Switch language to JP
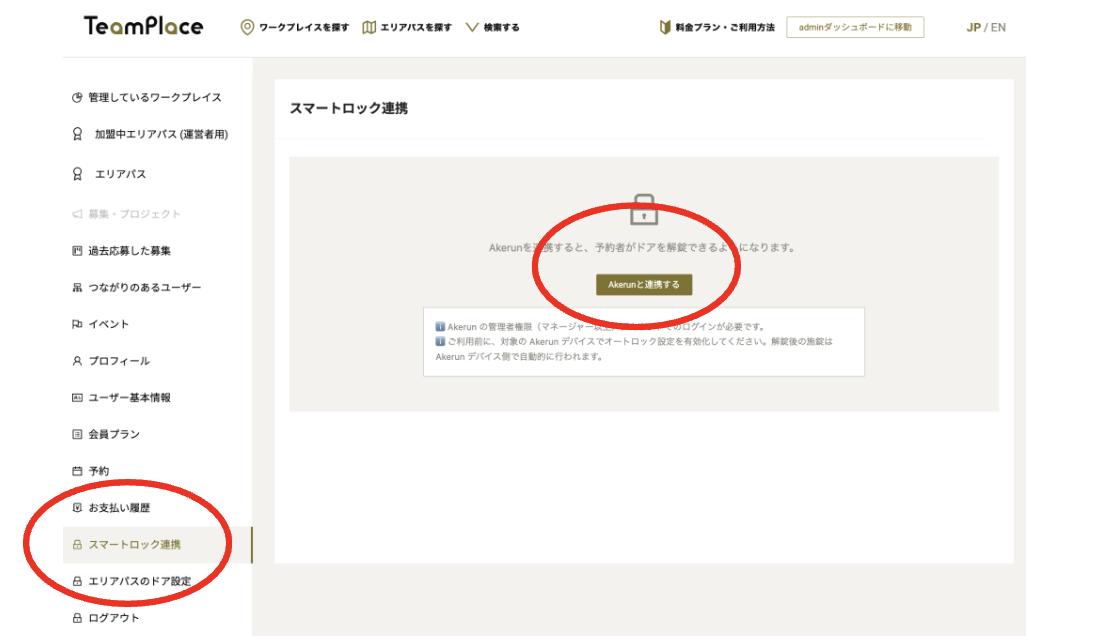 coord(973,28)
